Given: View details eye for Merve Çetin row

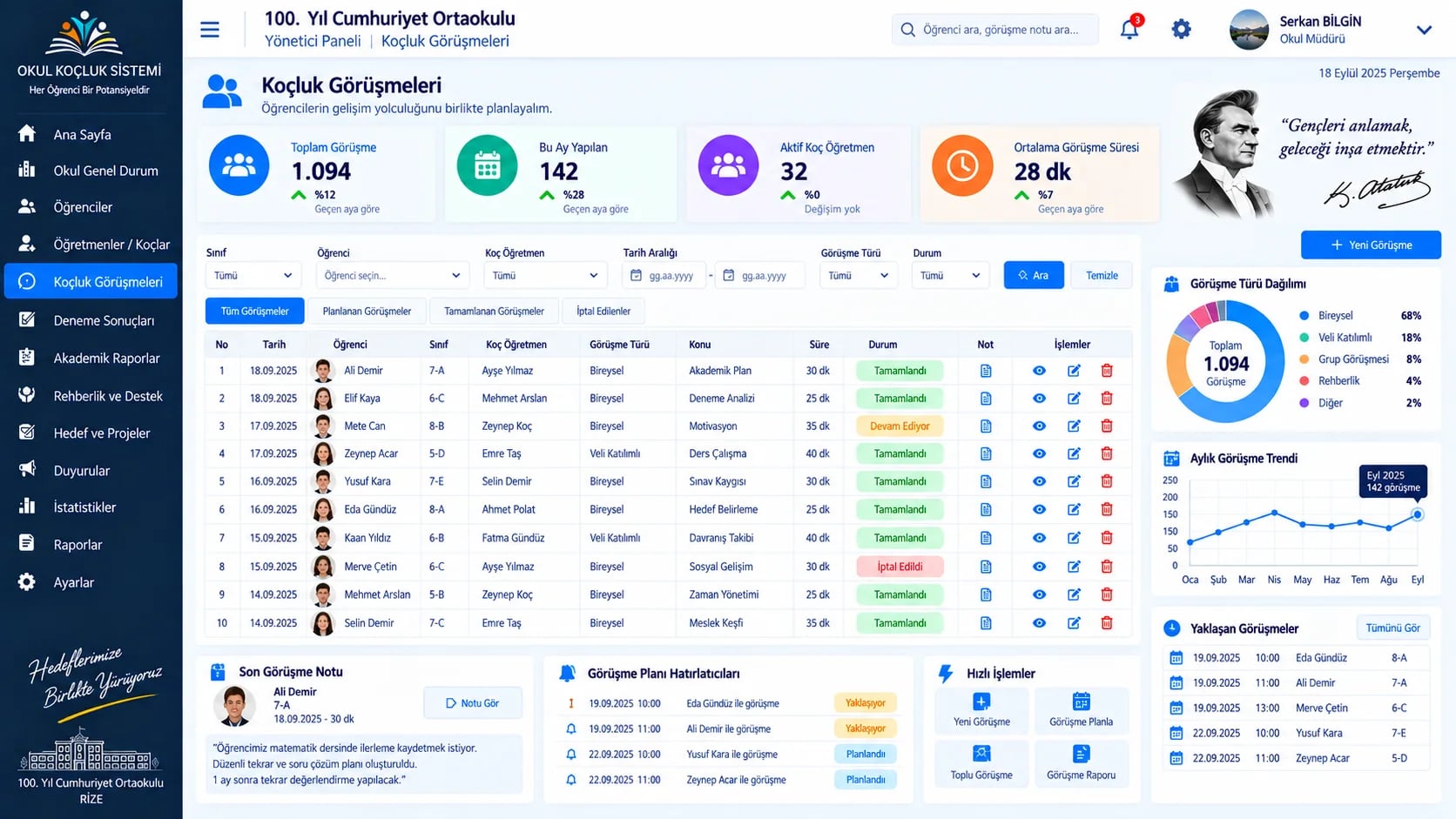Looking at the screenshot, I should point(1039,567).
